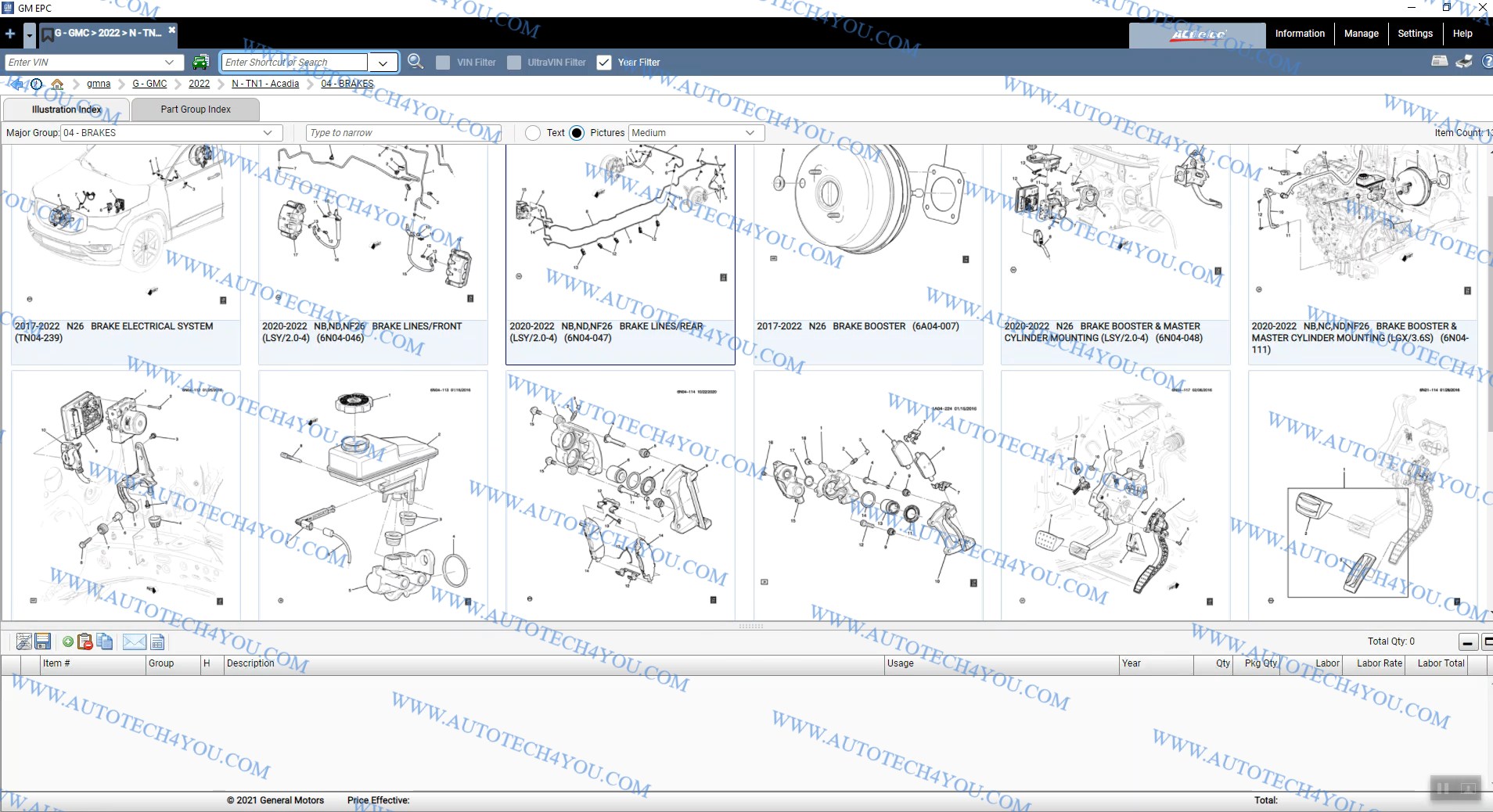The image size is (1493, 812).
Task: Click the green vehicle icon beside VIN field
Action: 201,62
